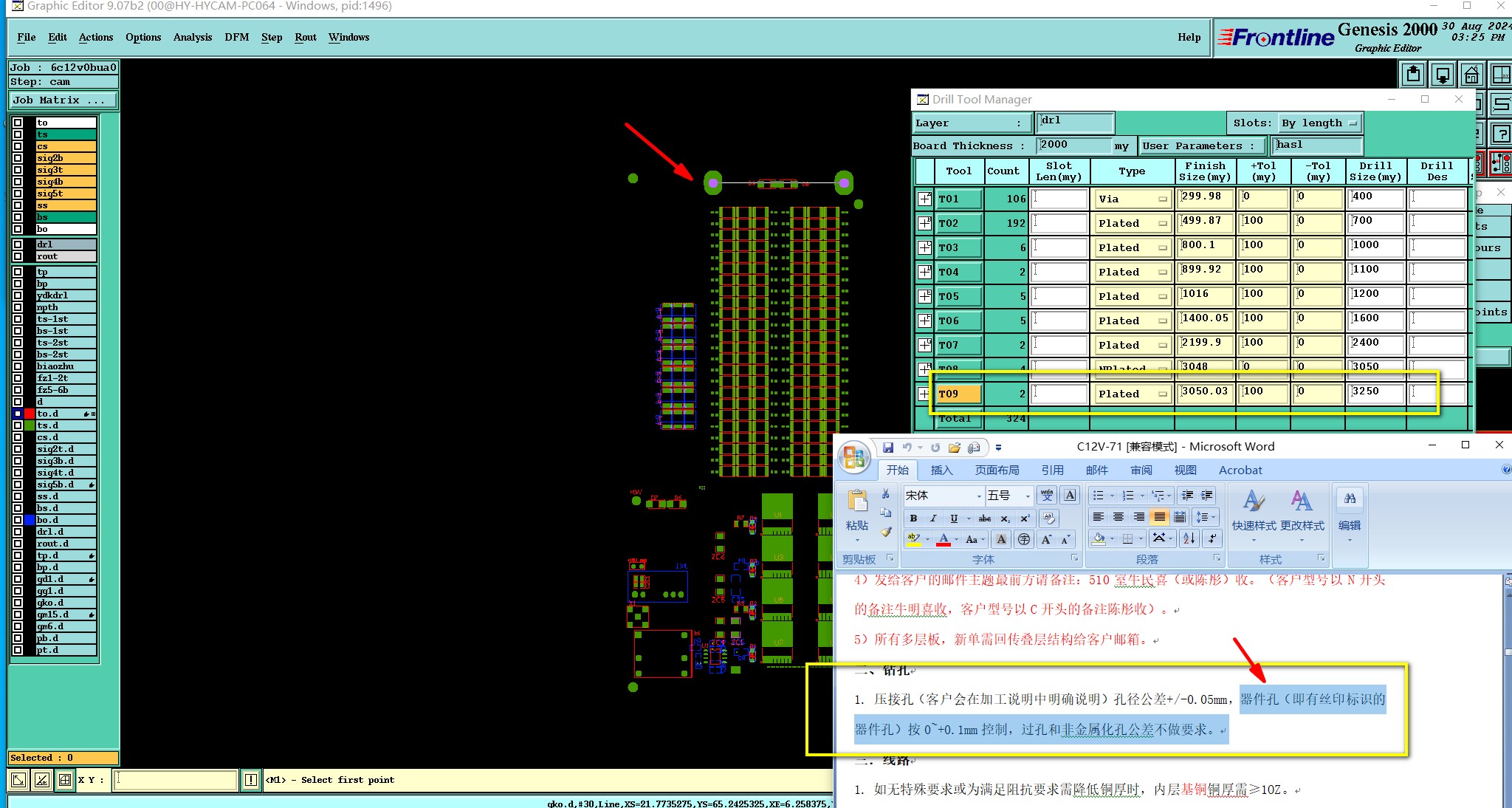Click the increase indent icon in Word
Viewport: 1512px width, 808px height.
coord(1207,495)
